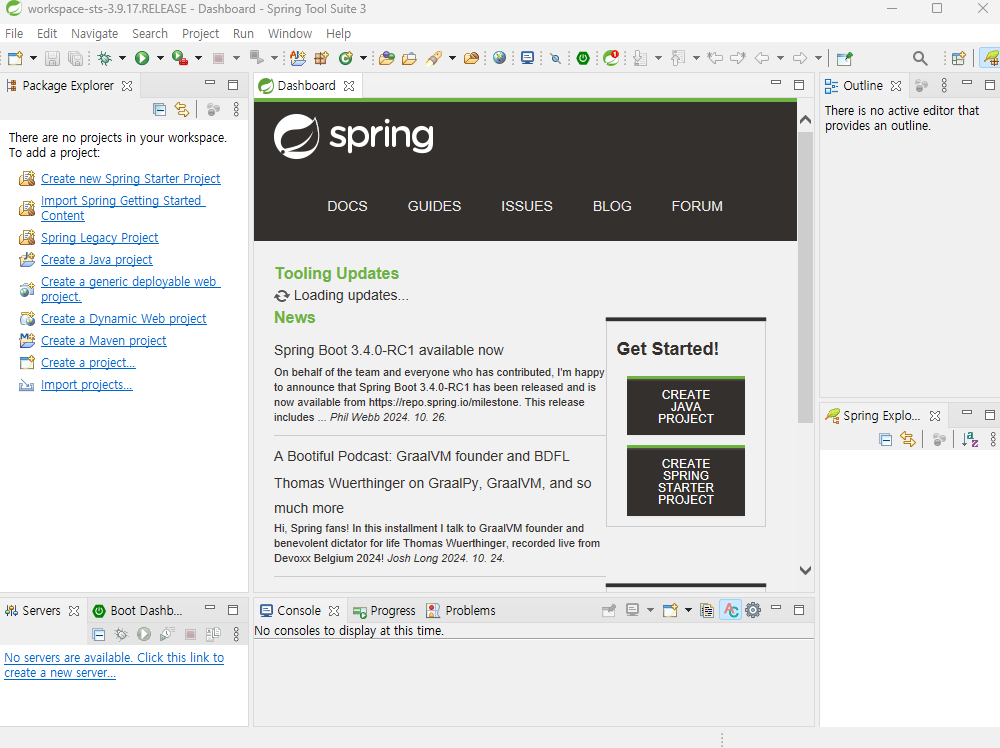Click the New Java Package icon
1000x748 pixels.
click(321, 58)
